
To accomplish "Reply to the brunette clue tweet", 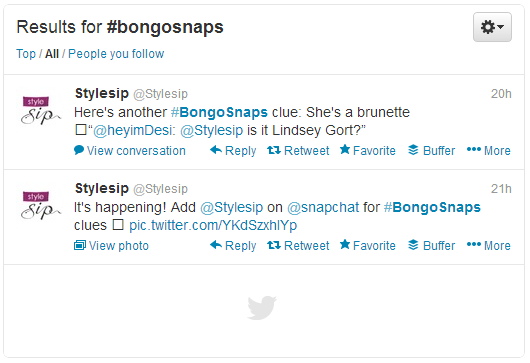I will 233,150.
